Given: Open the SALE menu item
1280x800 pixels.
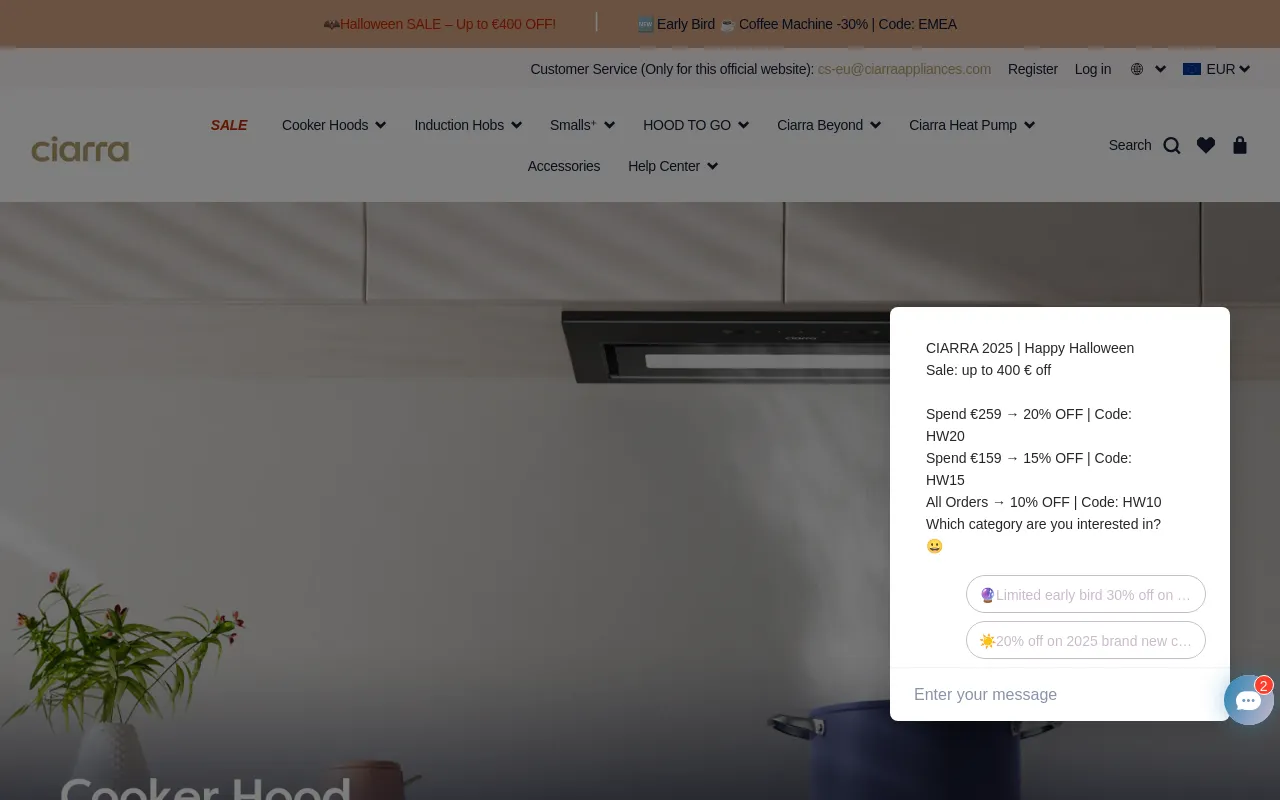Looking at the screenshot, I should (x=229, y=125).
